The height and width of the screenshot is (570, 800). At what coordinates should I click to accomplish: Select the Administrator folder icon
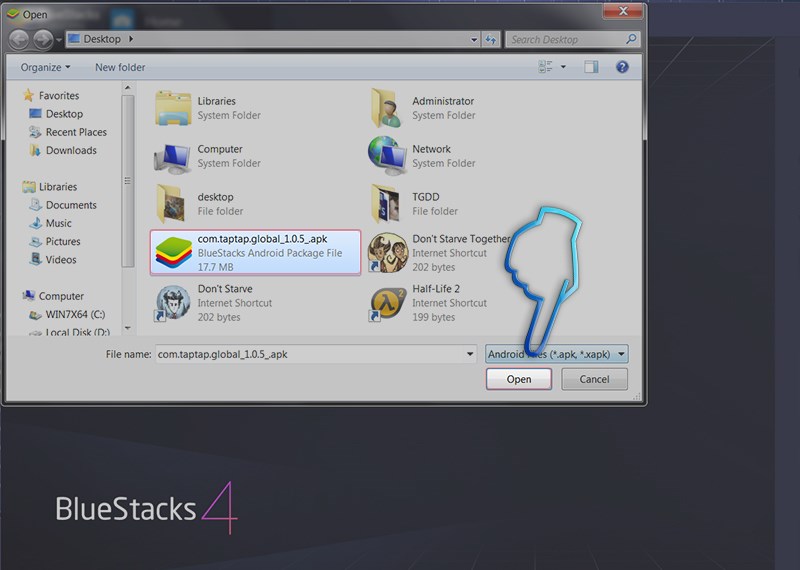pyautogui.click(x=386, y=108)
